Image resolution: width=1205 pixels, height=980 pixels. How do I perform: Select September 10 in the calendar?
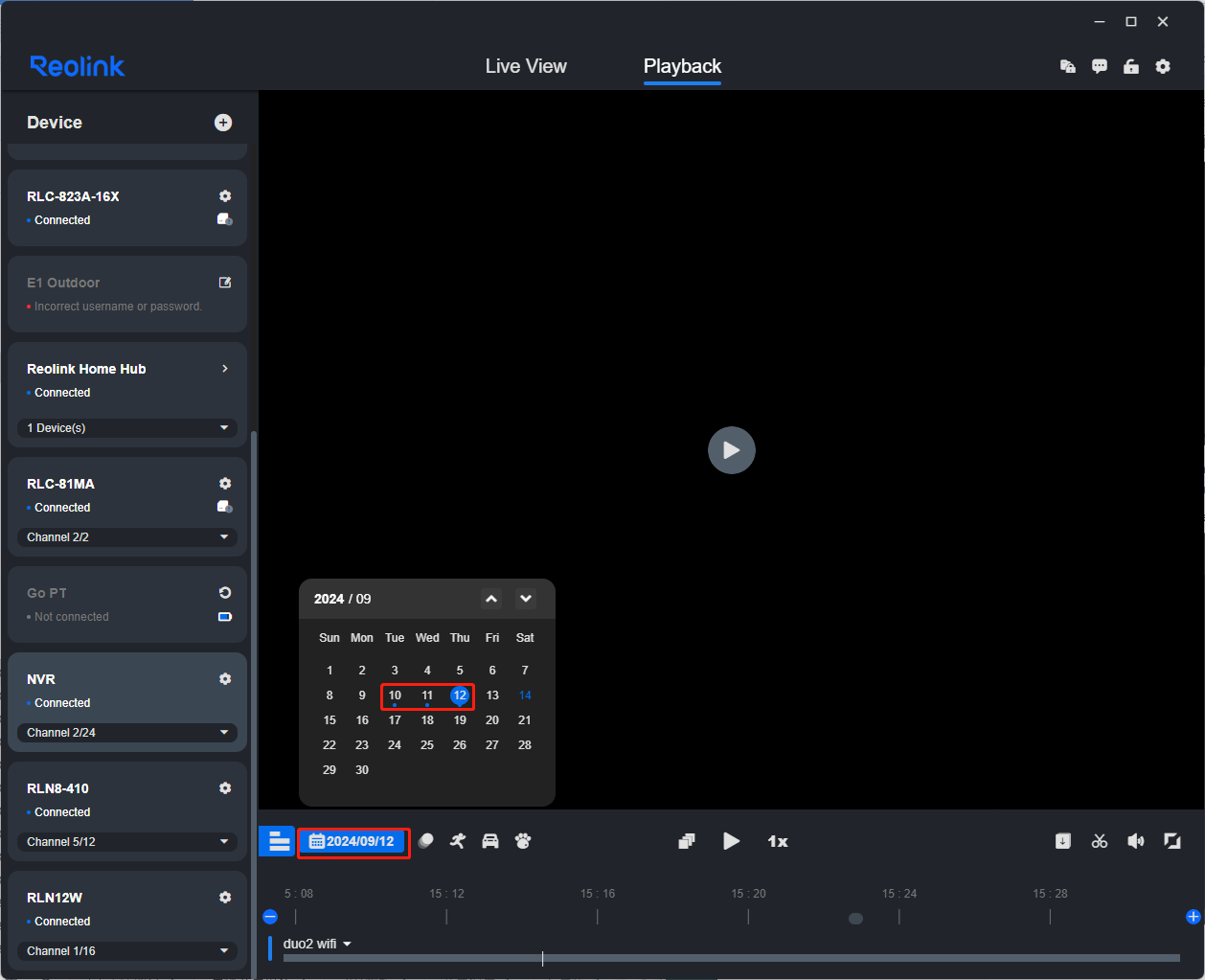395,695
